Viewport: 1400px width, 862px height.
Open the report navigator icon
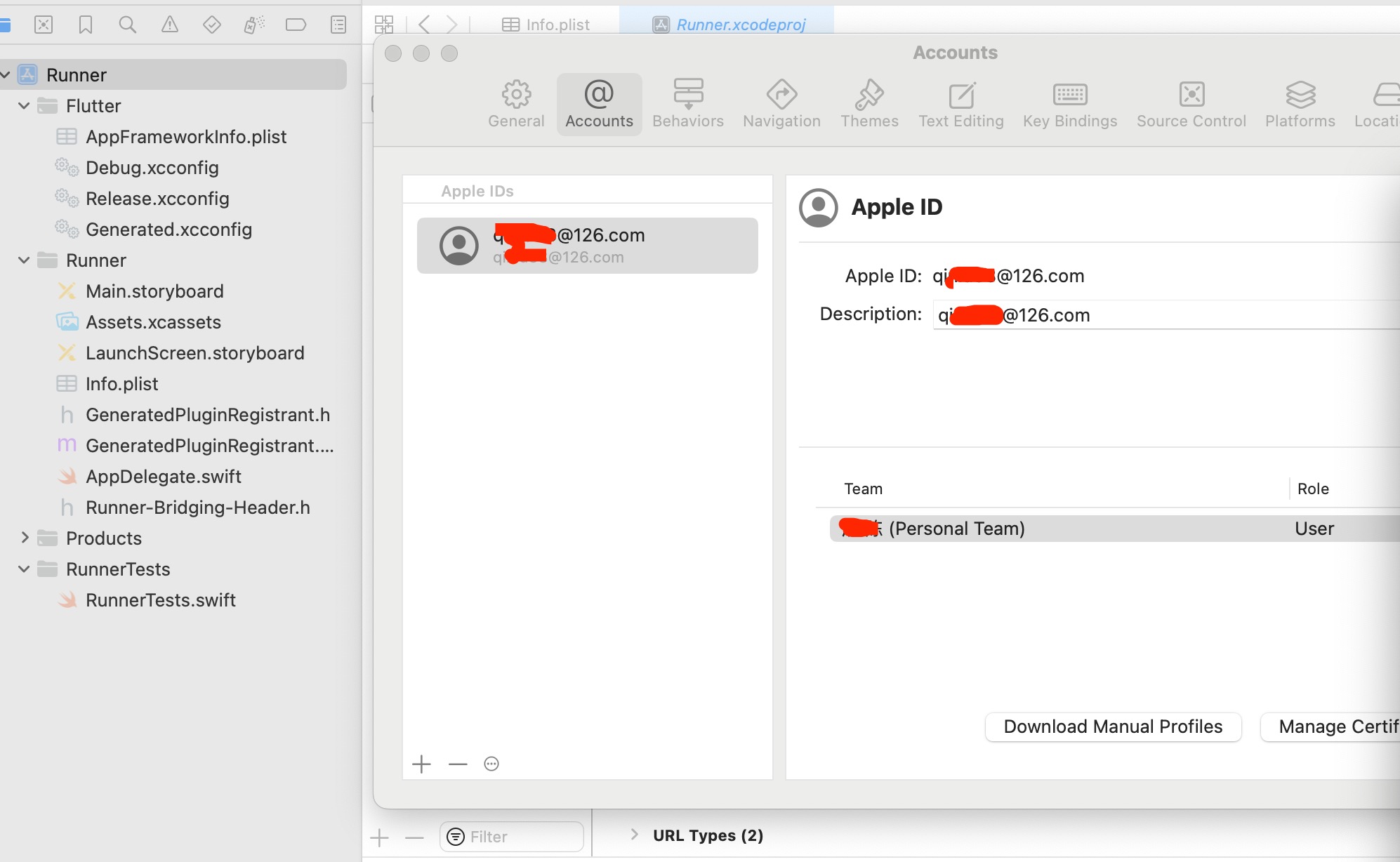click(338, 25)
